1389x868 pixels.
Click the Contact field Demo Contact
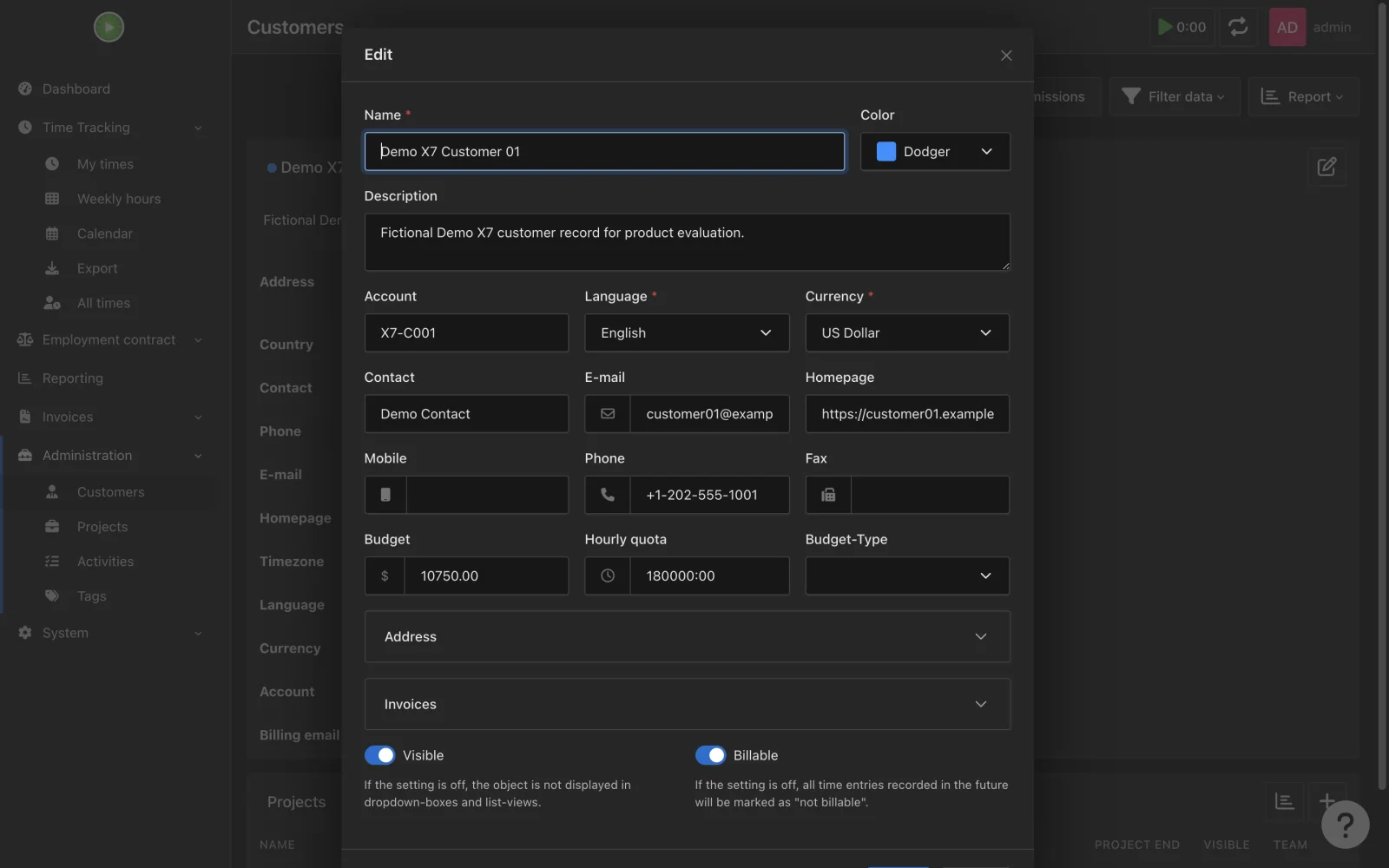pos(466,414)
